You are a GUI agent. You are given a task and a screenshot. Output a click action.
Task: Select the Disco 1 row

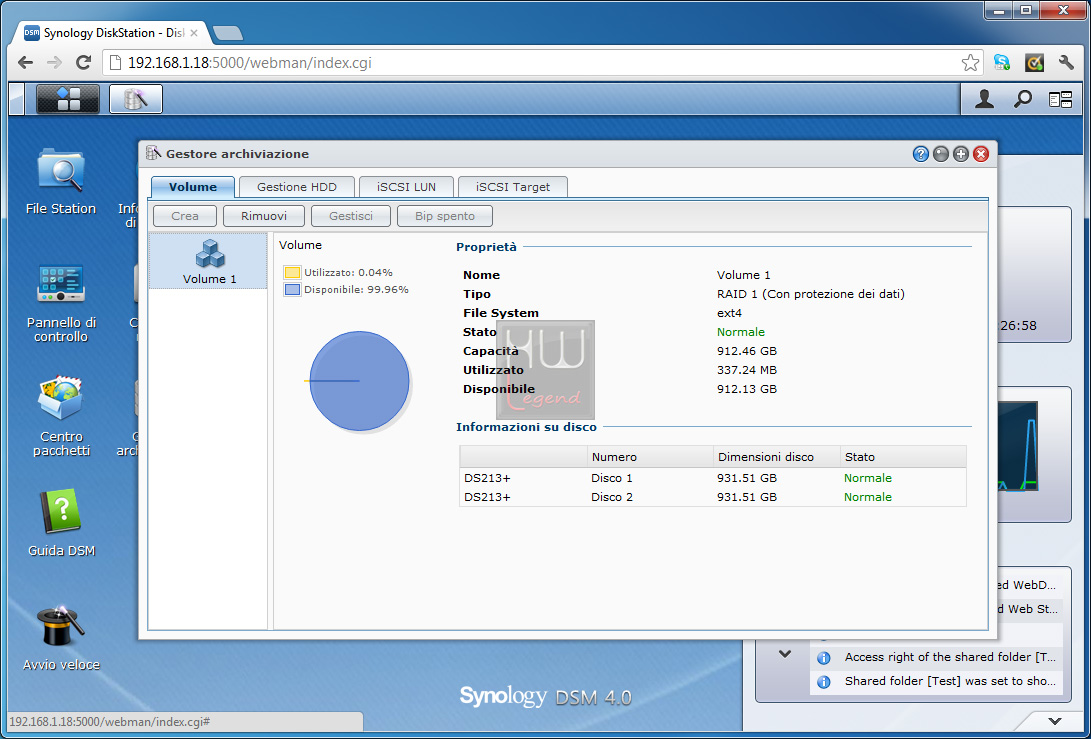pos(712,478)
